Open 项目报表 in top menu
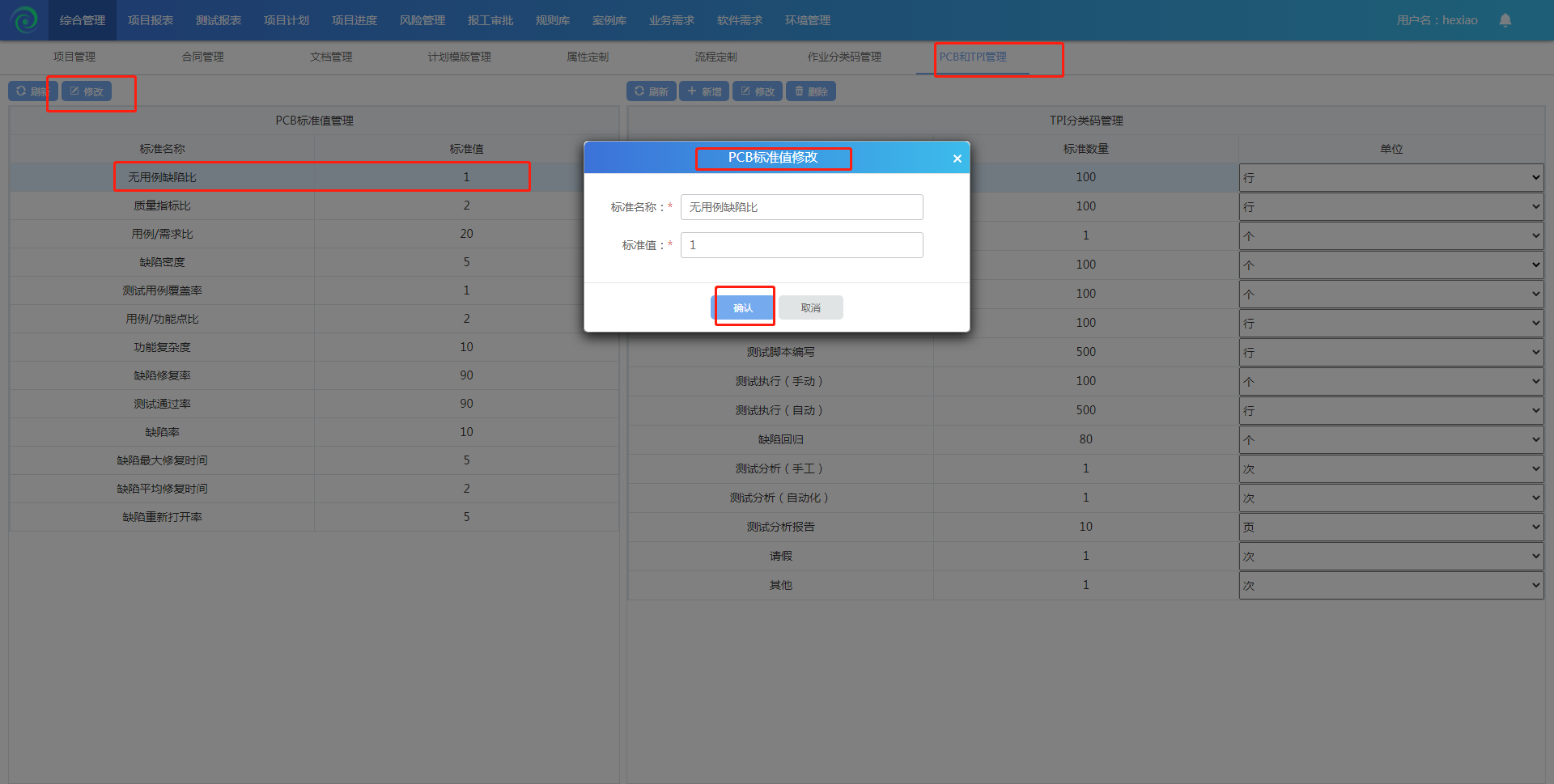This screenshot has width=1554, height=784. tap(151, 20)
